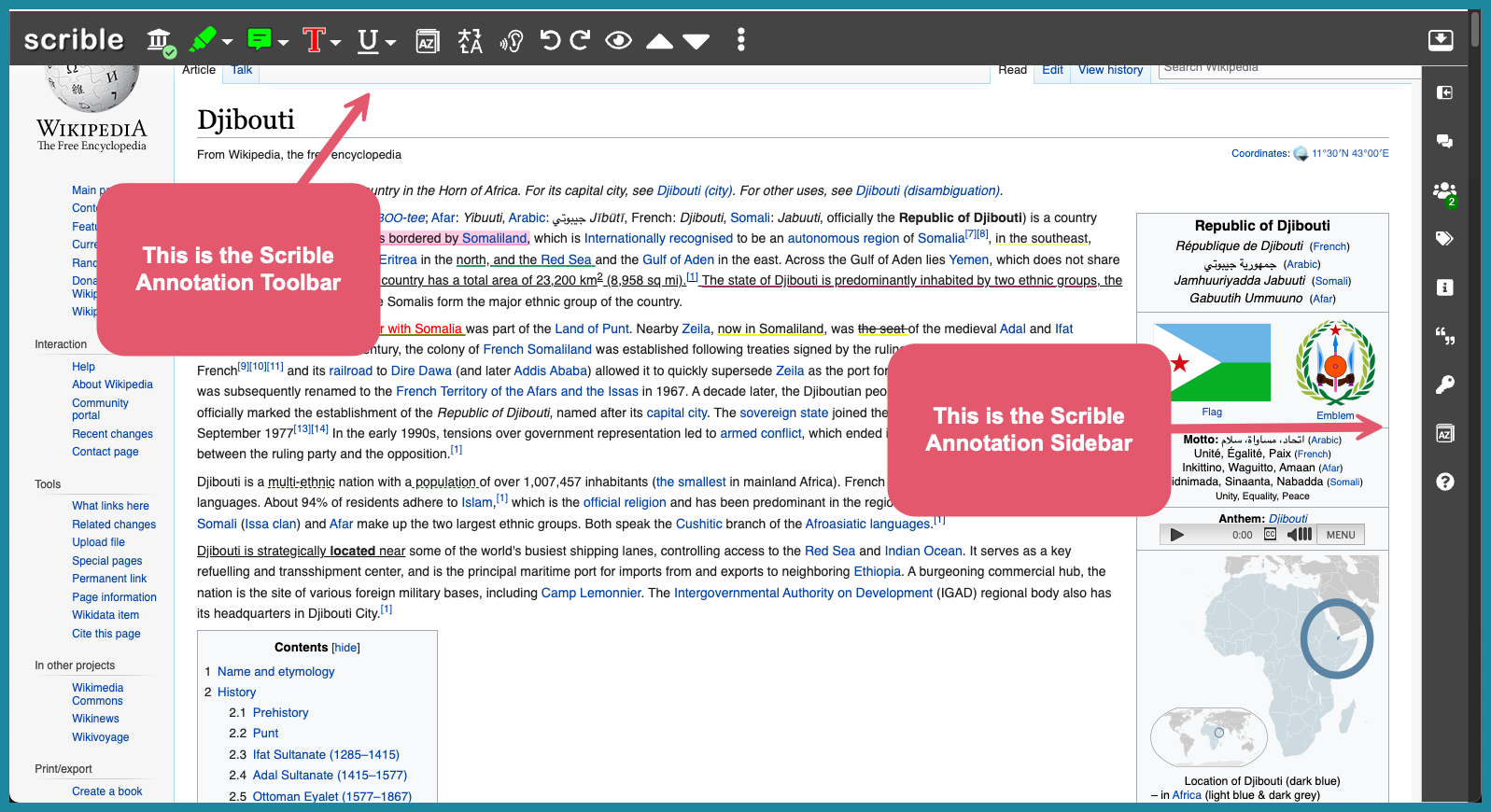Collapse the Scrible sidebar panel
1491x812 pixels.
pos(1444,92)
